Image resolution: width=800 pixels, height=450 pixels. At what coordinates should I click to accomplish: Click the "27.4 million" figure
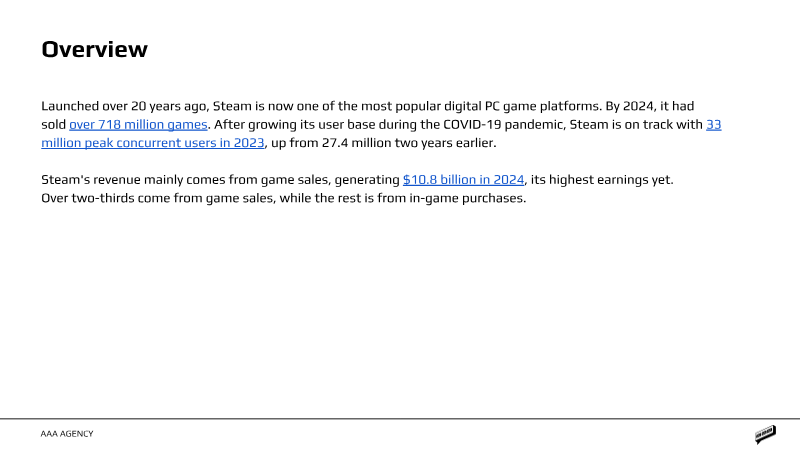[341, 143]
